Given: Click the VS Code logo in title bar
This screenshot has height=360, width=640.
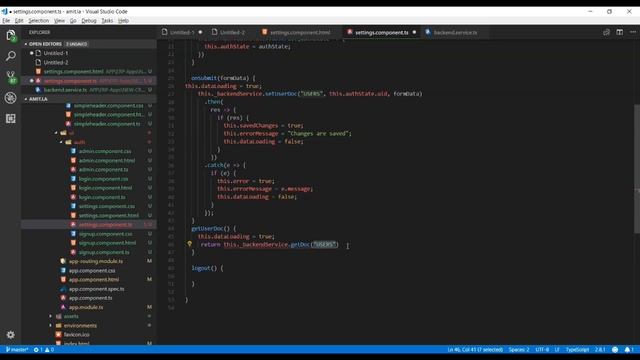Looking at the screenshot, I should click(x=4, y=11).
